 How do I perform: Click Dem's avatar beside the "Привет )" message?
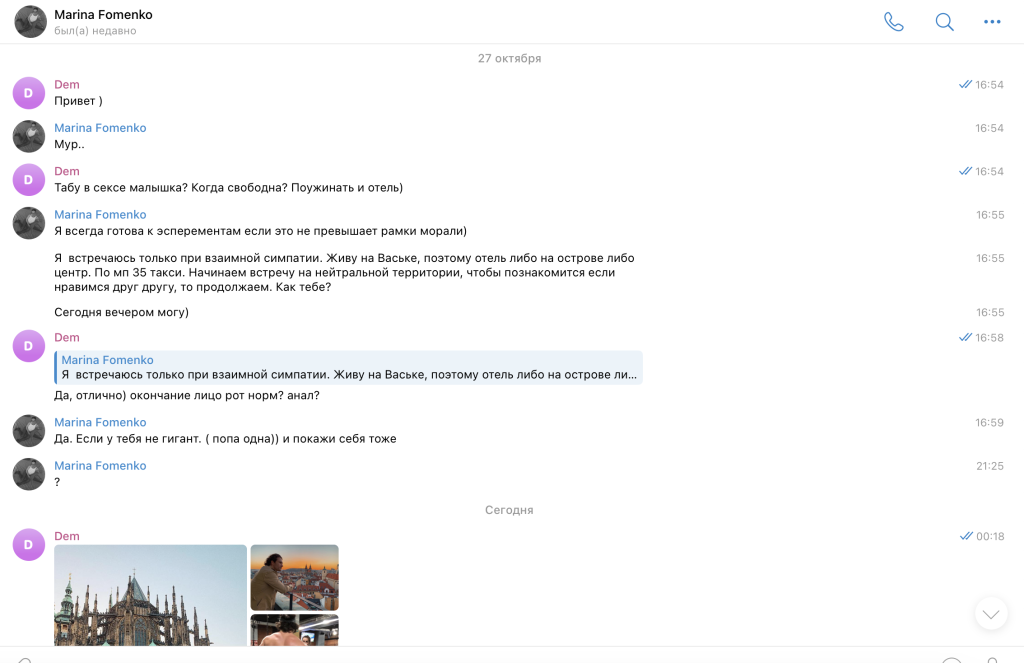coord(29,93)
